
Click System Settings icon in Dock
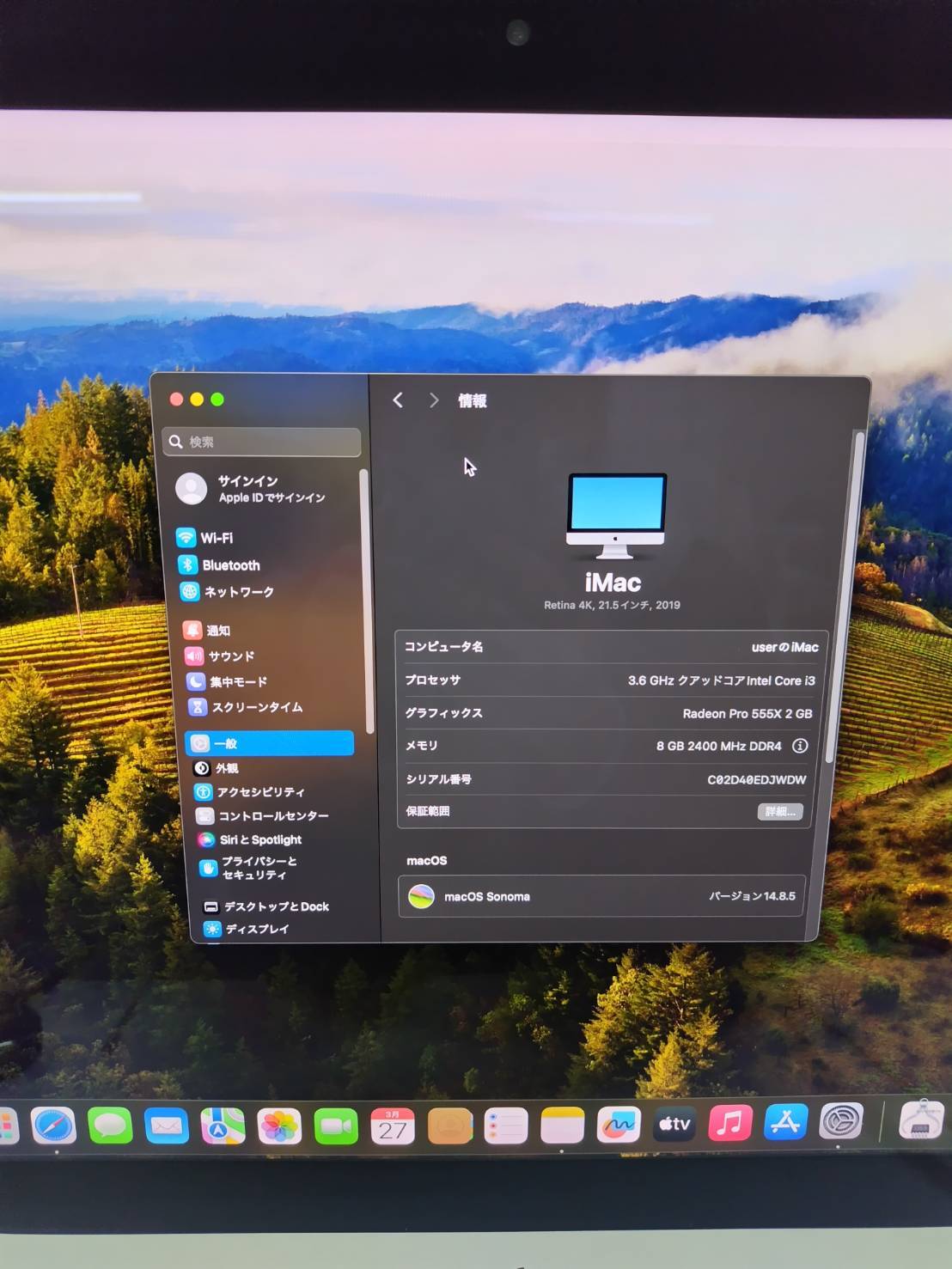841,1120
